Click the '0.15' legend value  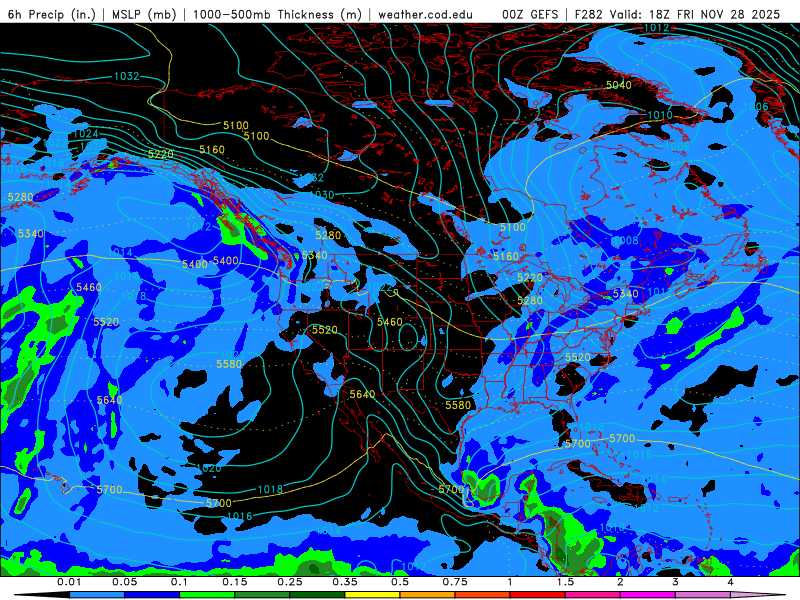pyautogui.click(x=235, y=582)
